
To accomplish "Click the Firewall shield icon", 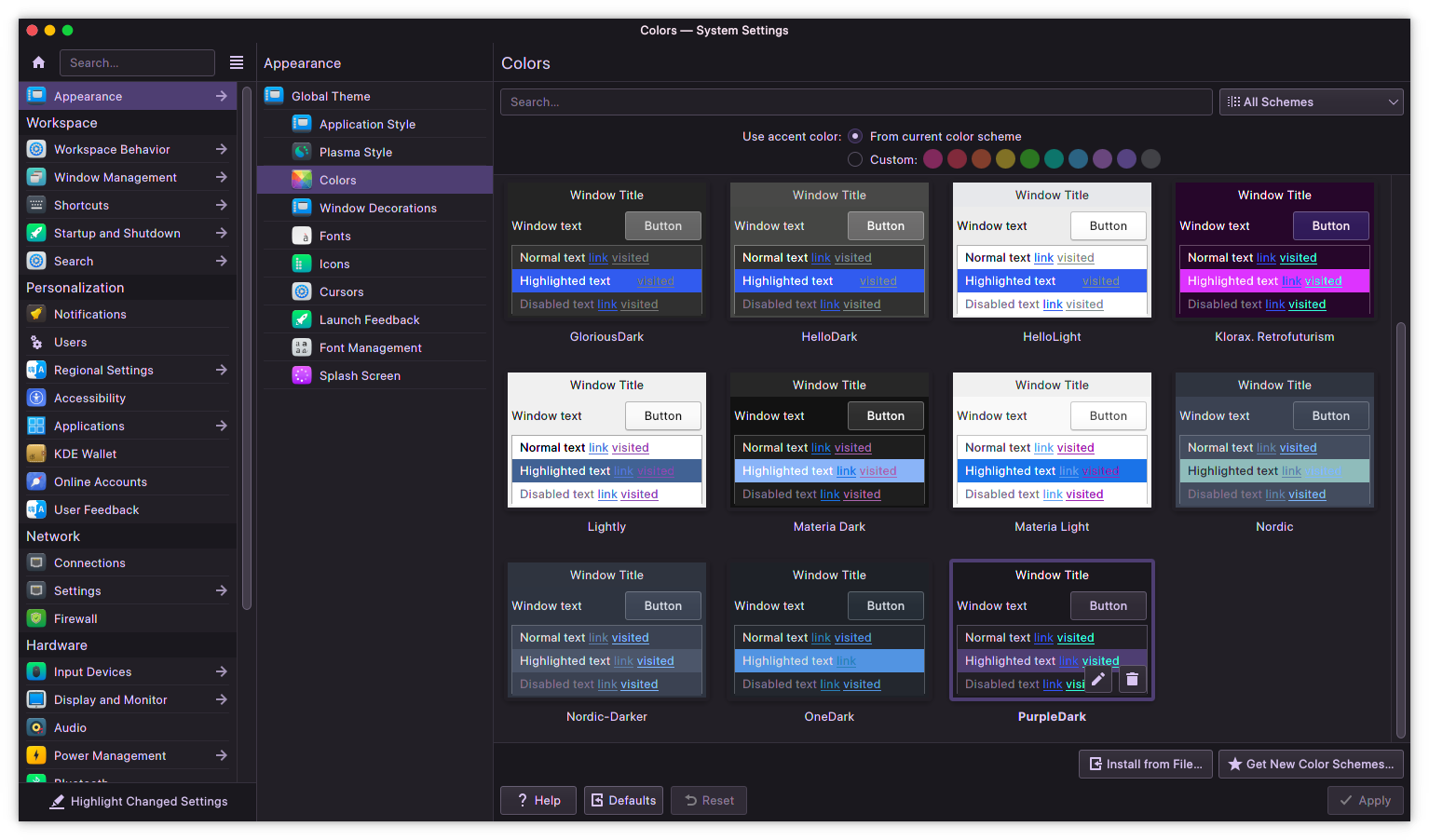I will pos(36,618).
